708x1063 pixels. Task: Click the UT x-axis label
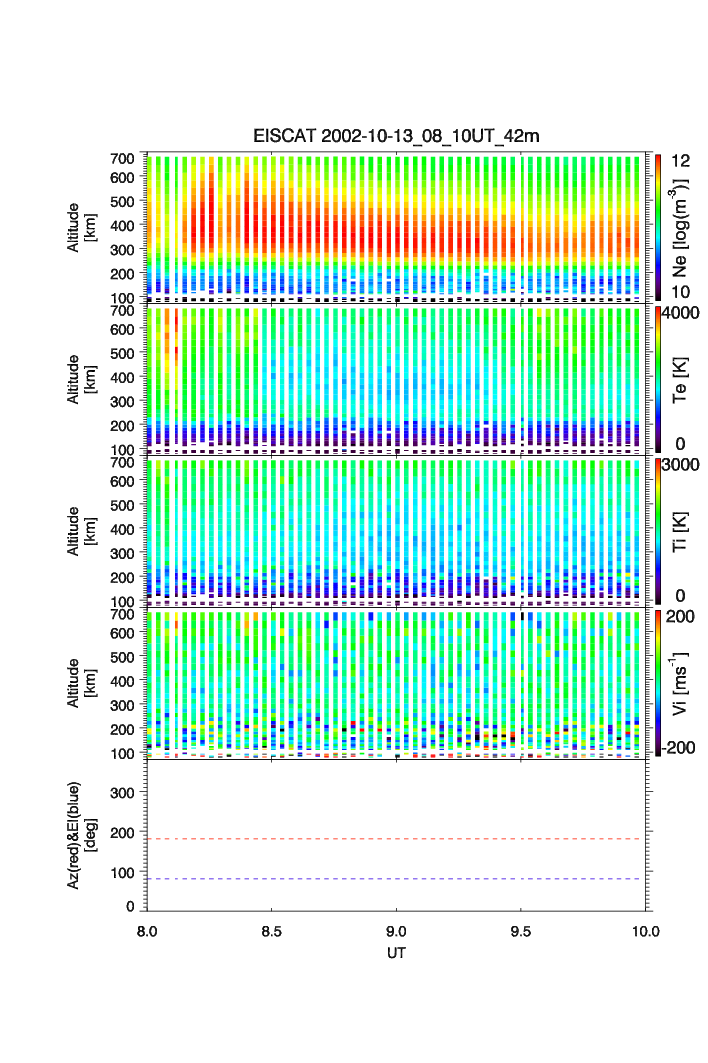point(396,953)
